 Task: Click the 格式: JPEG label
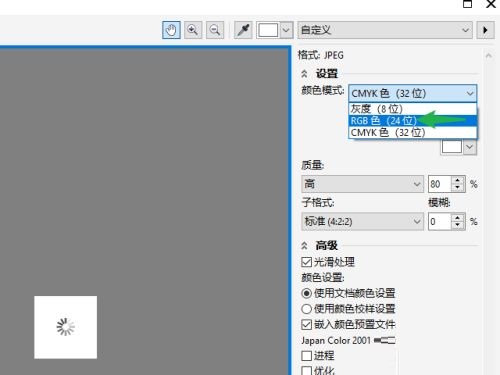coord(321,55)
